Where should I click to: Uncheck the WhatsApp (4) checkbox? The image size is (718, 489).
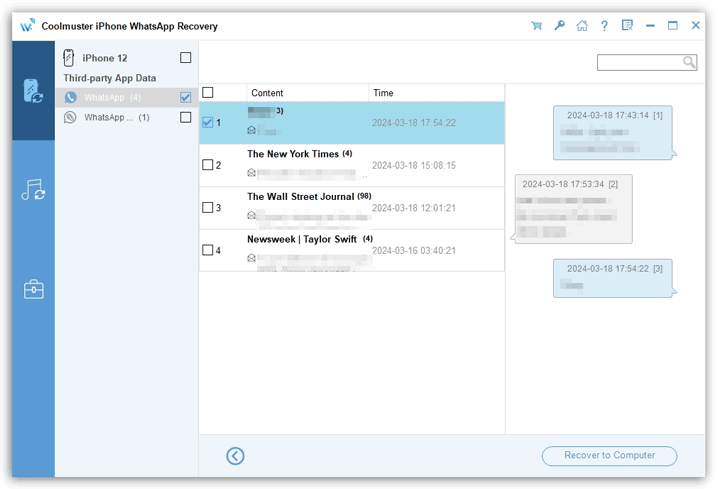point(185,97)
